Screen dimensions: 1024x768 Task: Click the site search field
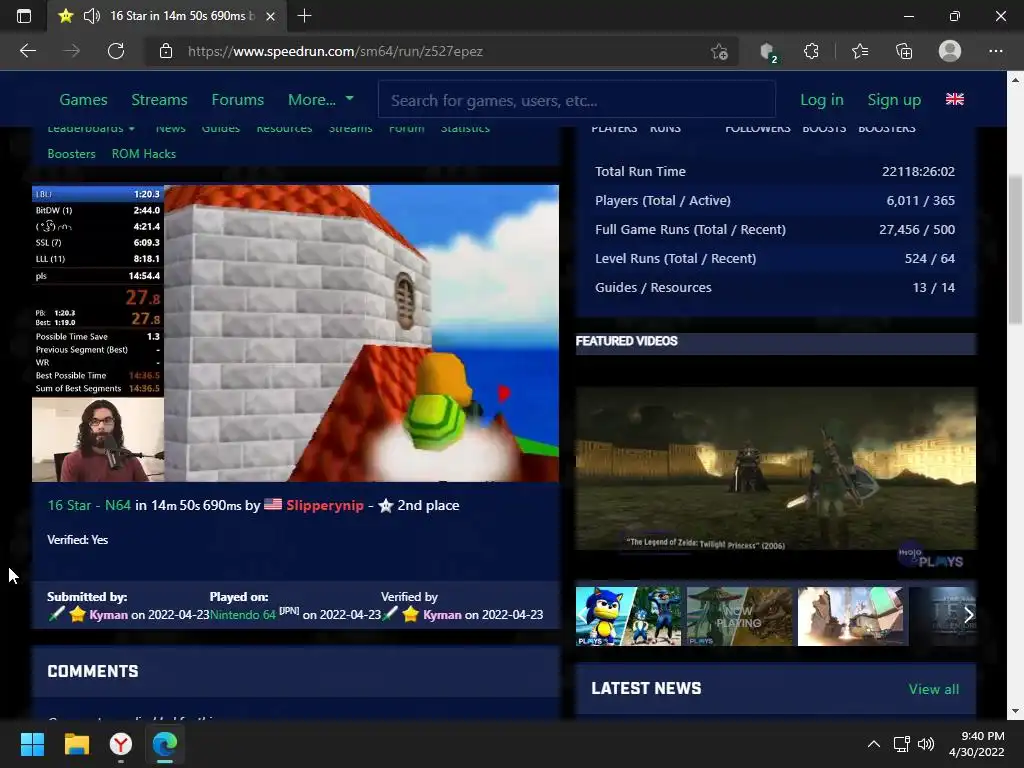[577, 100]
